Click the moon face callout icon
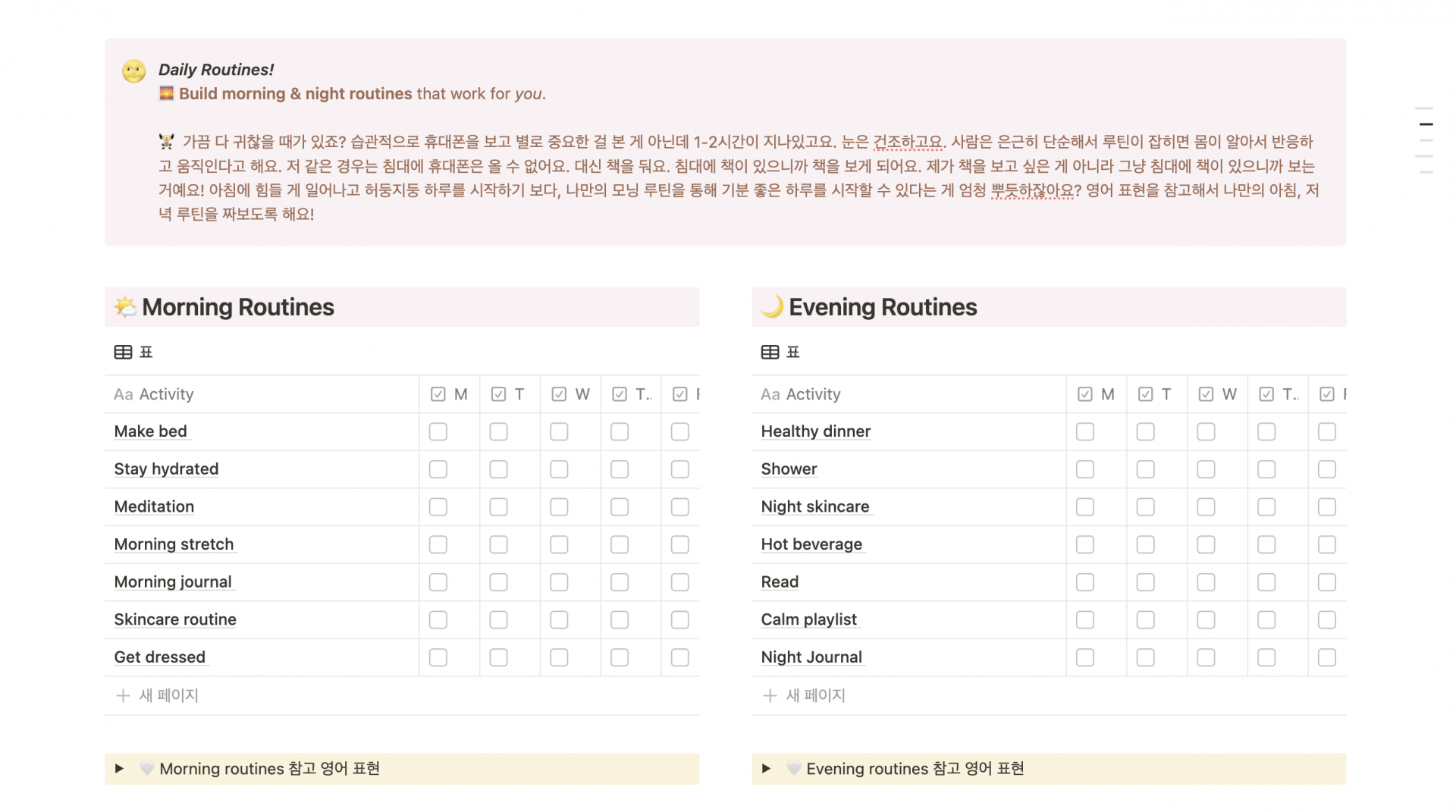 point(133,71)
